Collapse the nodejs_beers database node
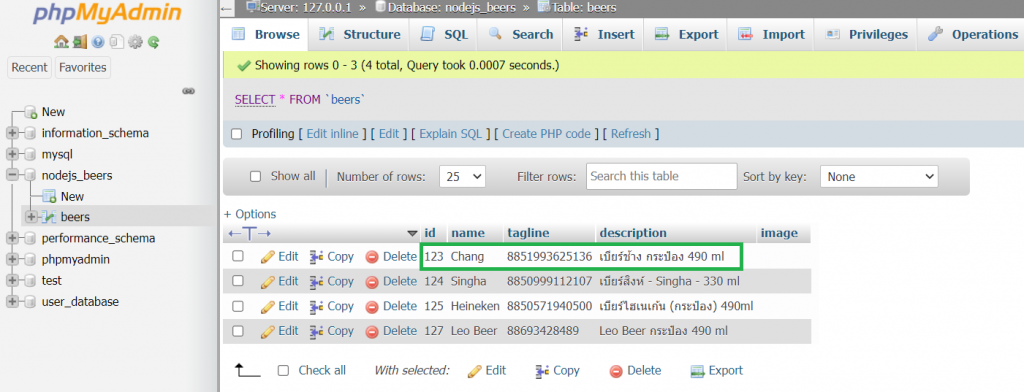The height and width of the screenshot is (392, 1024). tap(12, 175)
